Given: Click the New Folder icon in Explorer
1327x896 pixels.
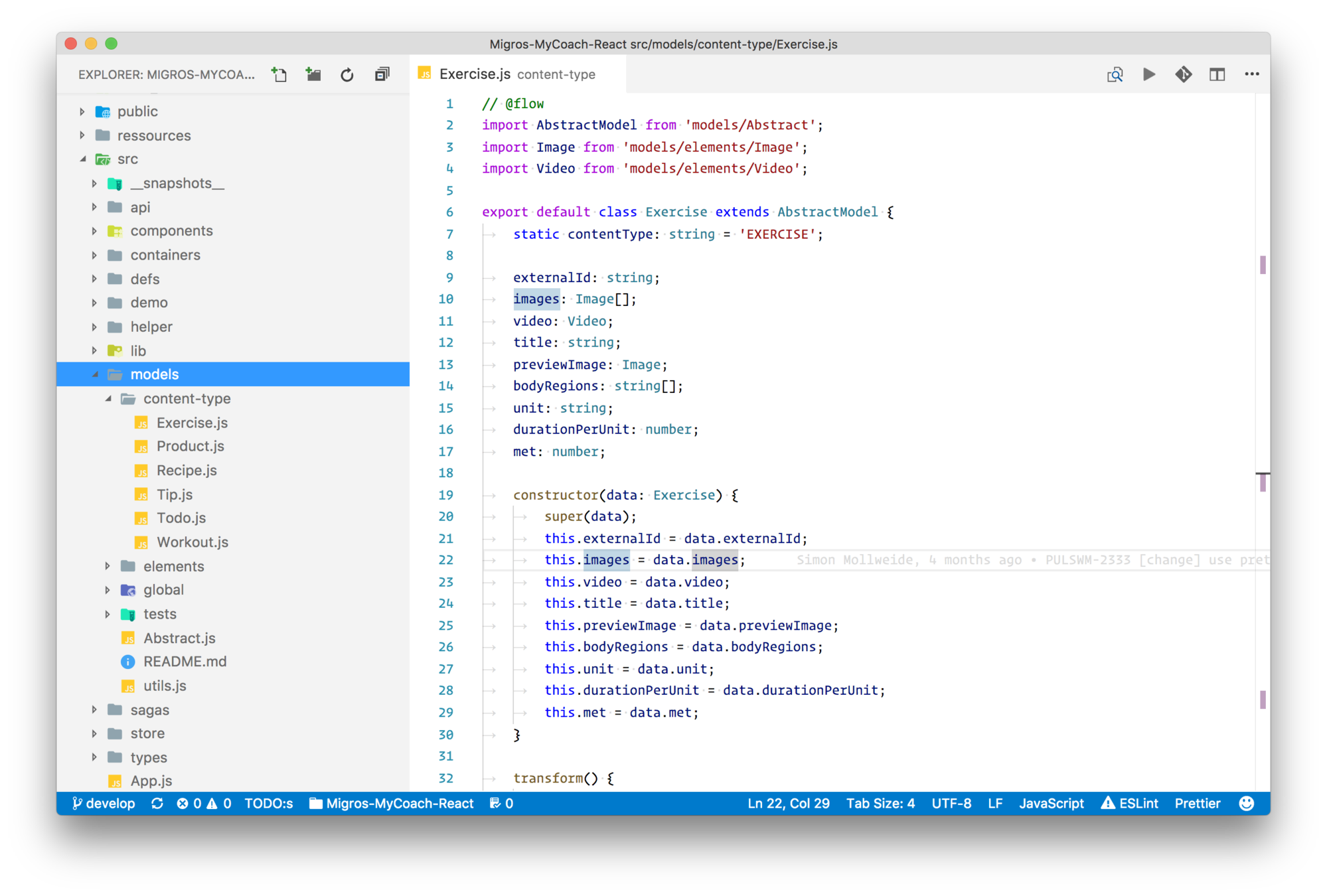Looking at the screenshot, I should point(313,74).
